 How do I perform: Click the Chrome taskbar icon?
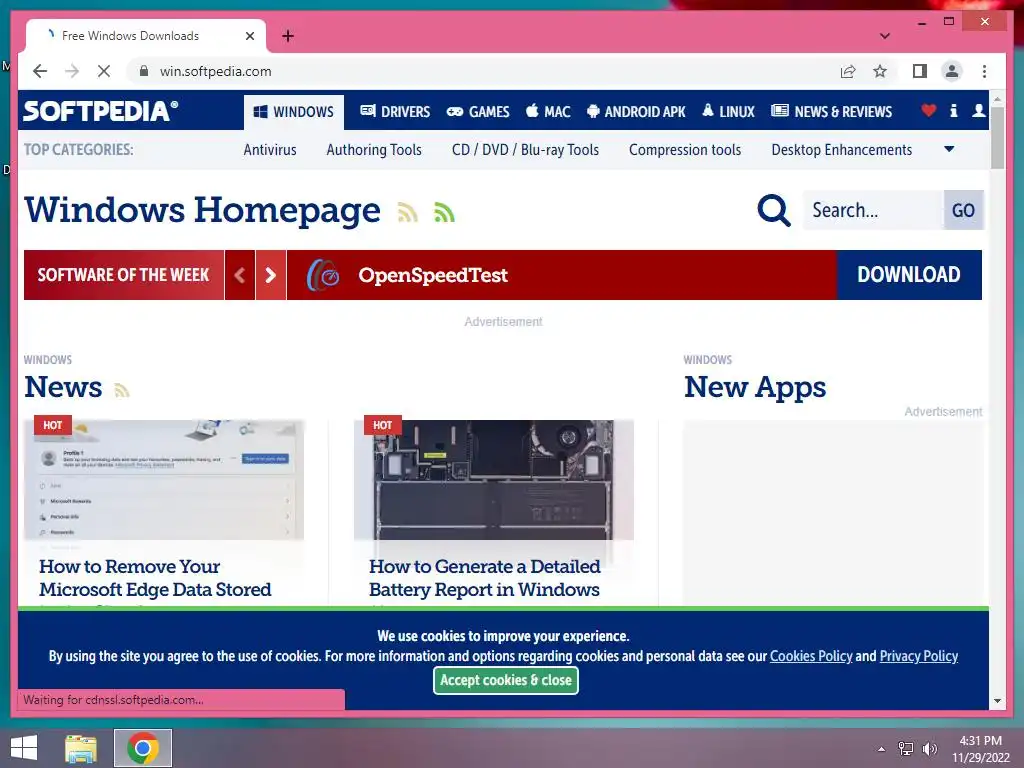pos(143,748)
